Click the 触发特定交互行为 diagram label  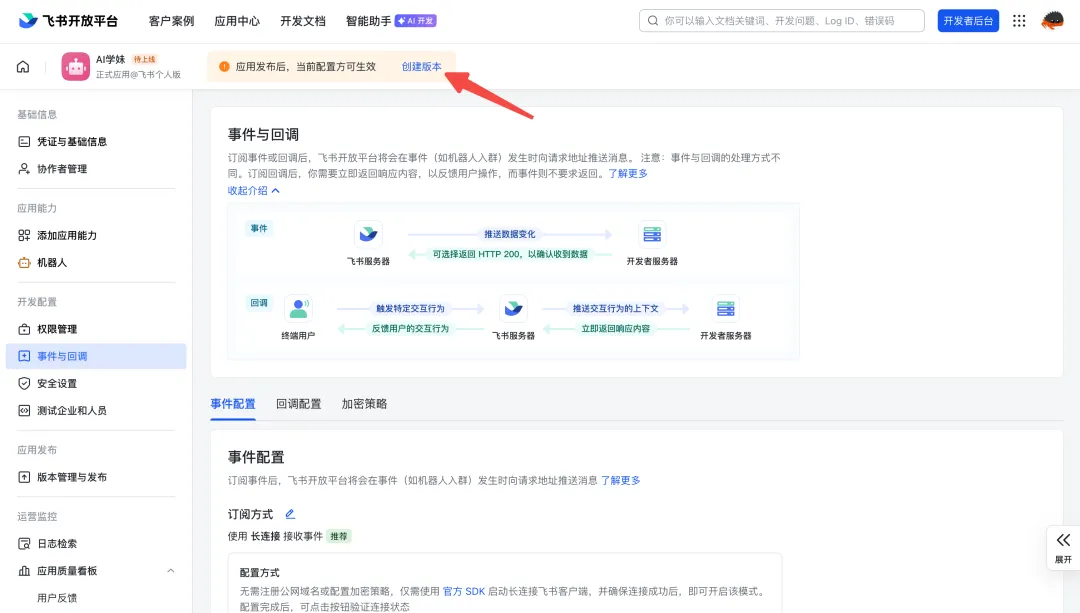(x=411, y=309)
